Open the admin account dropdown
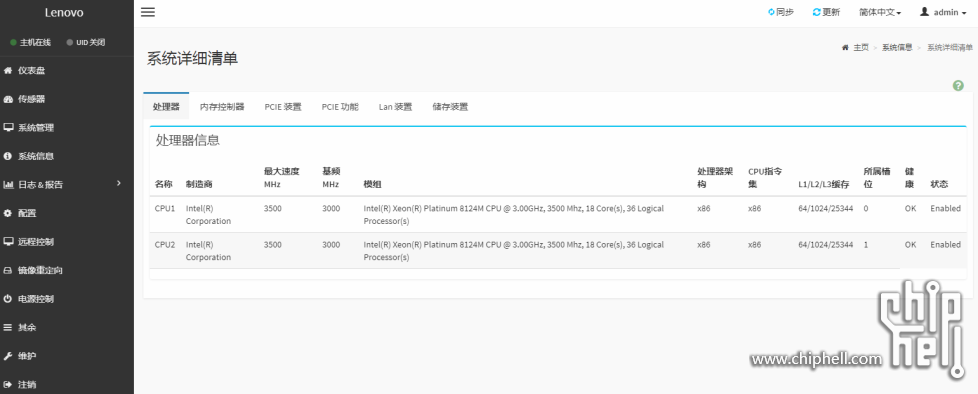 (943, 12)
